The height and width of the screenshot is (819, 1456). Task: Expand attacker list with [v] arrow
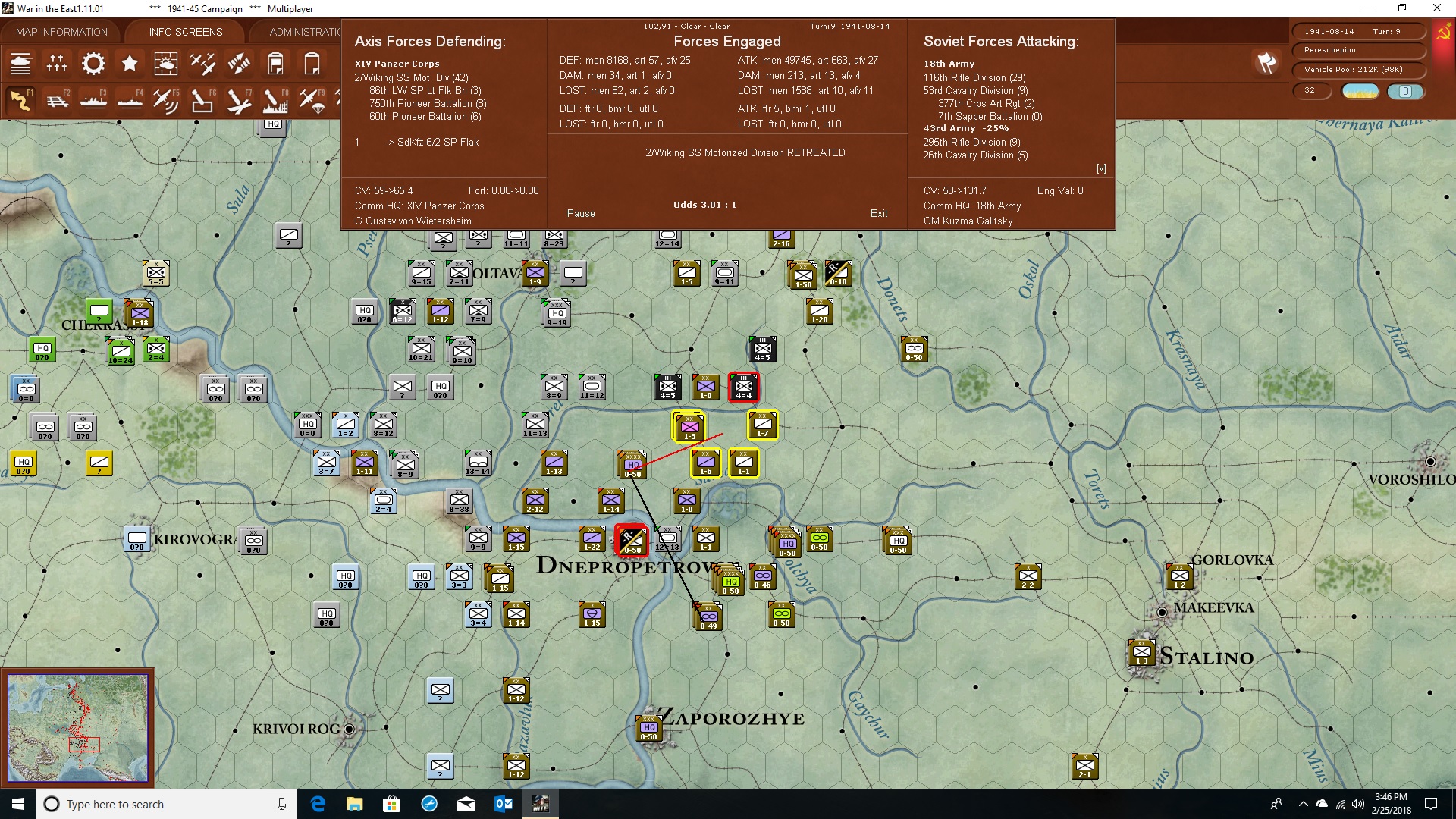coord(1101,168)
